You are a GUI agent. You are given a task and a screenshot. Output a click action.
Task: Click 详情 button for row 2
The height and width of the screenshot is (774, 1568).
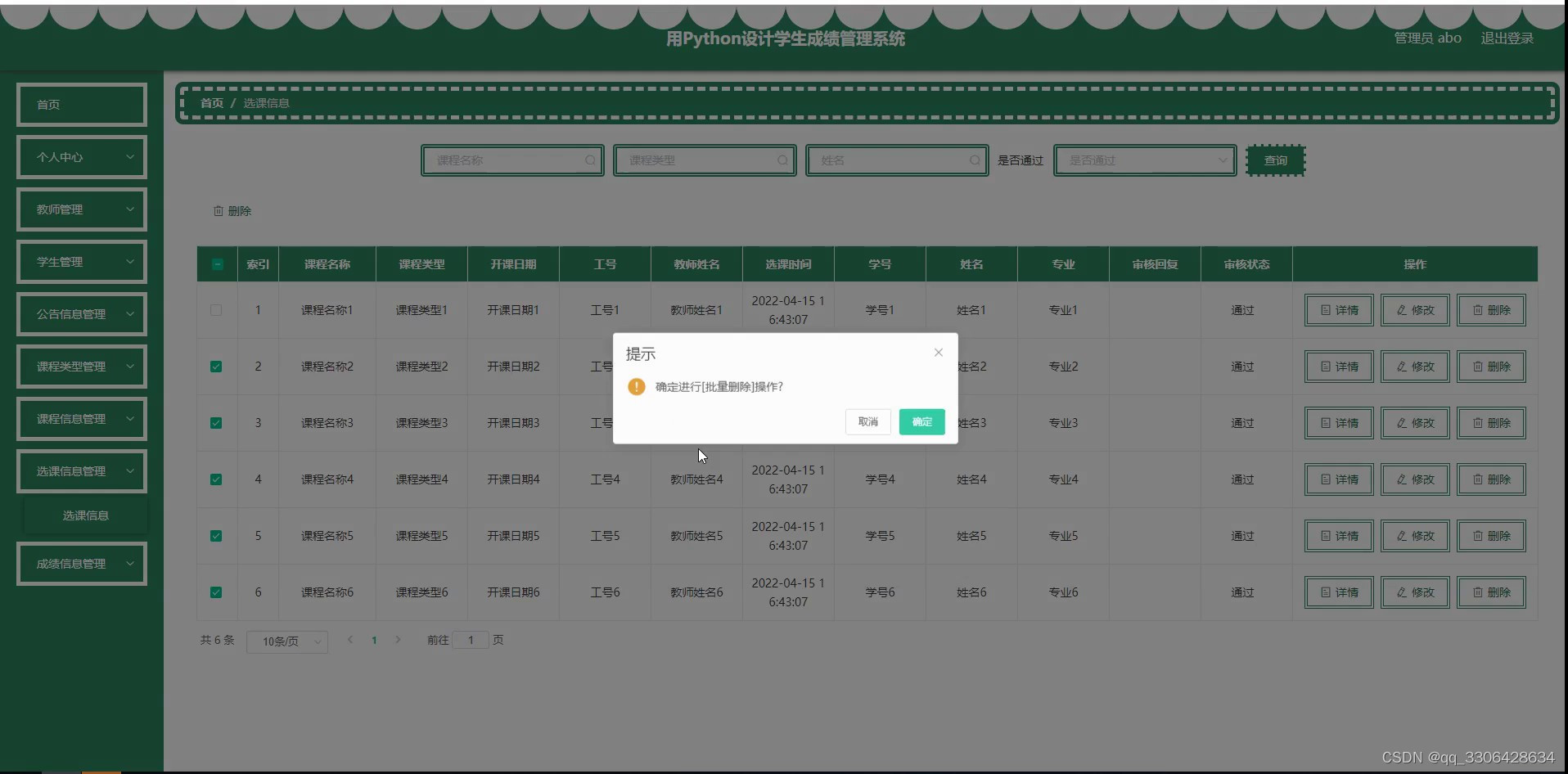[1339, 367]
